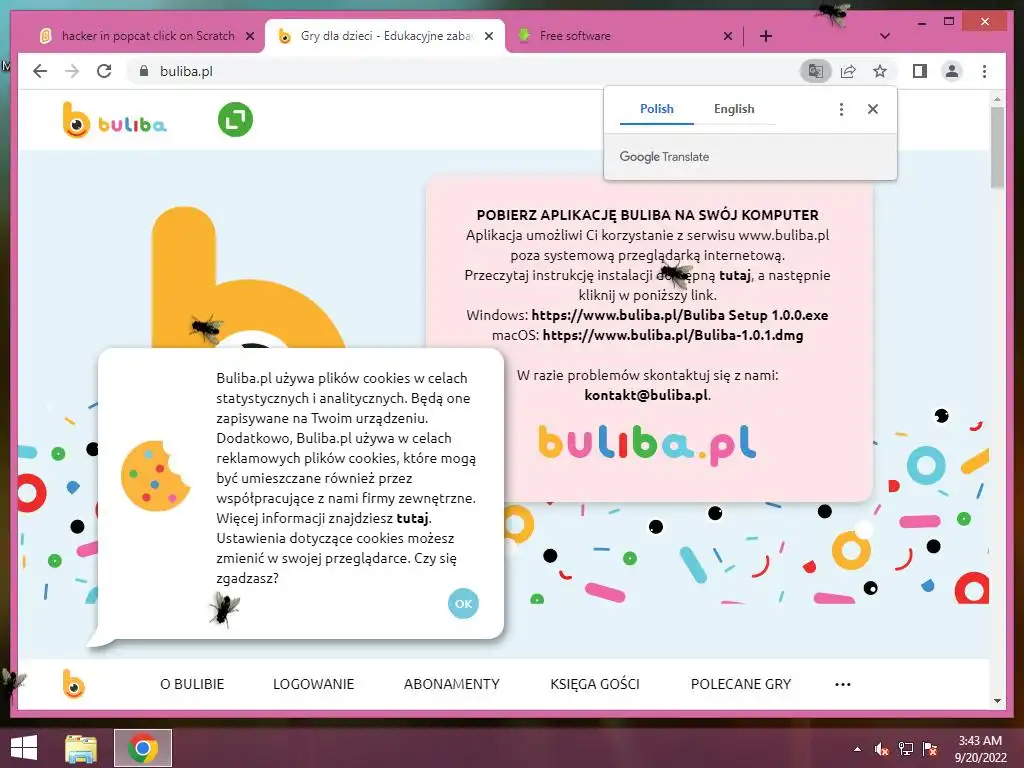Image resolution: width=1024 pixels, height=768 pixels.
Task: Download the Buliba-1.0.1.dmg macOS link
Action: [x=673, y=336]
